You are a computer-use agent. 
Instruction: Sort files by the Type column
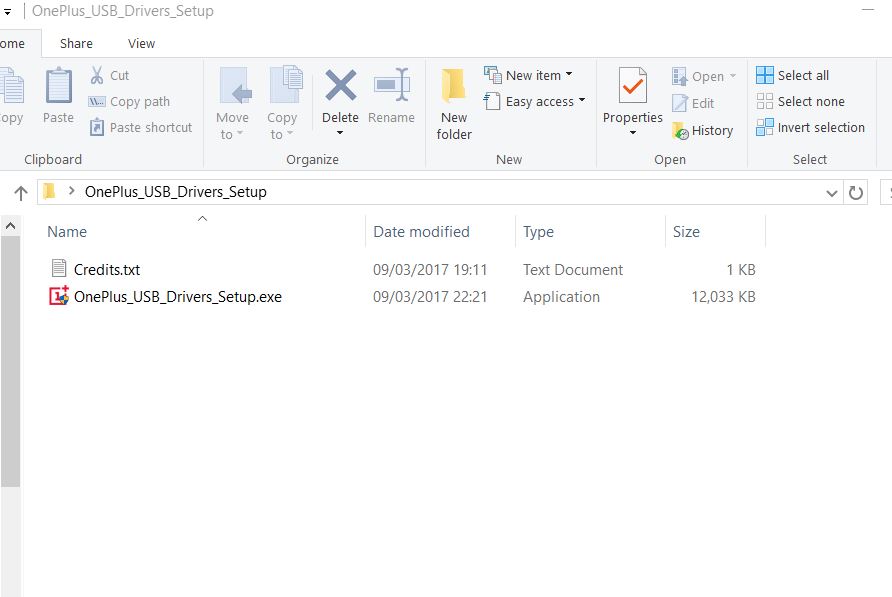pos(590,232)
